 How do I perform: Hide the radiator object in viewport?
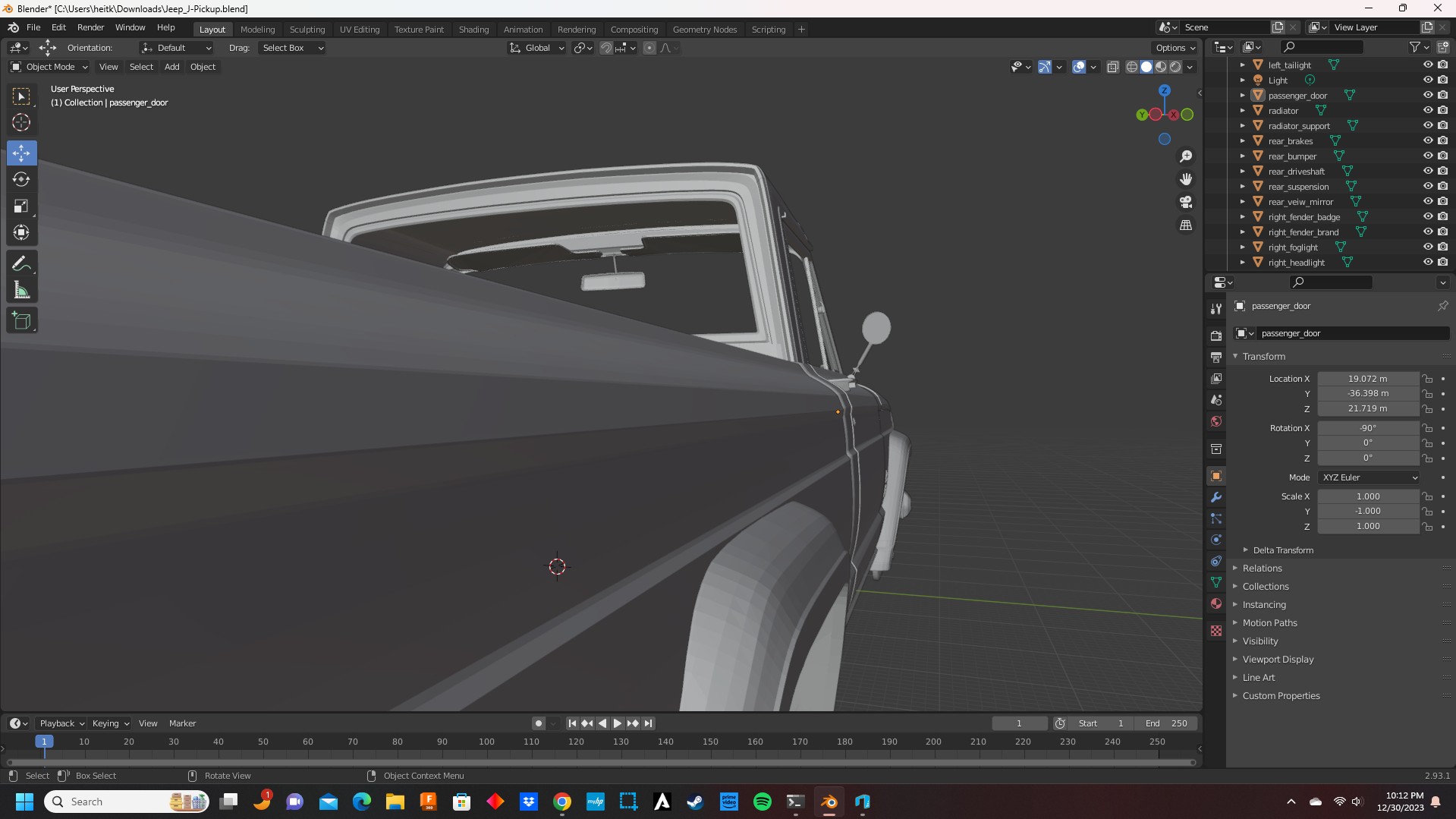(x=1427, y=110)
